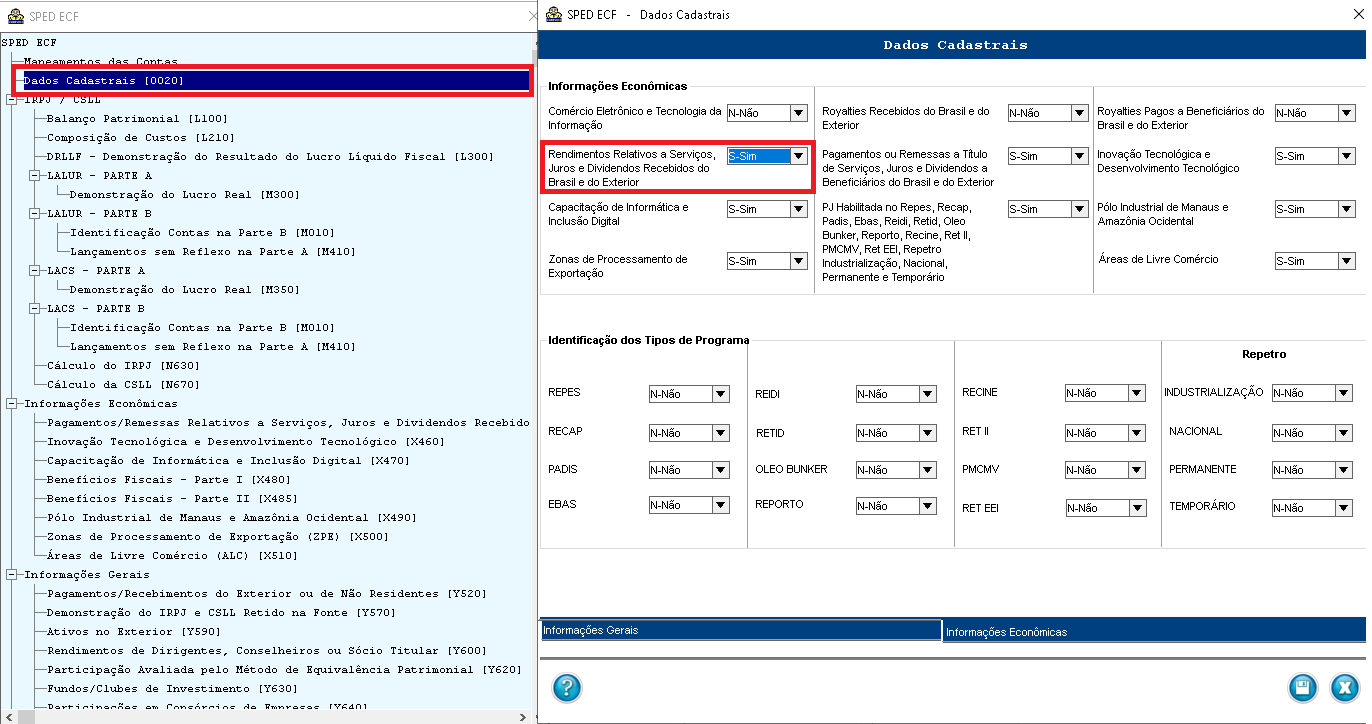The image size is (1372, 724).
Task: Click the SPED ECF Dados Cadastrais window icon
Action: click(553, 15)
